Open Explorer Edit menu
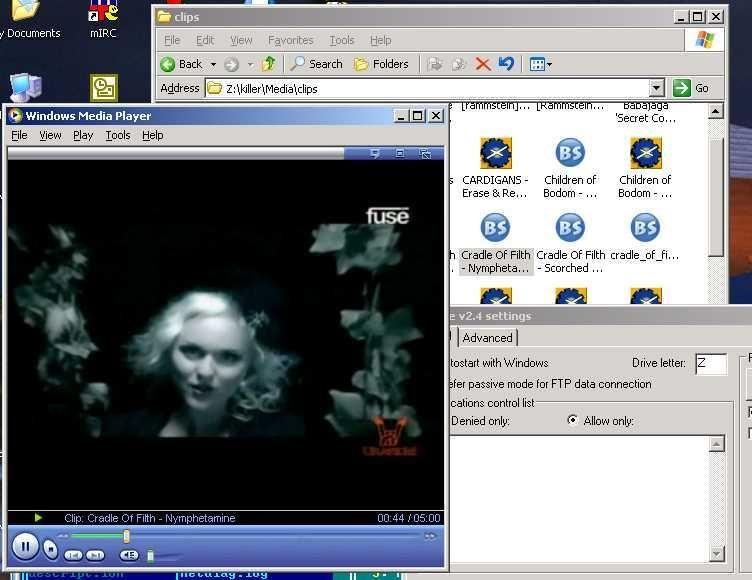Viewport: 752px width, 580px height. [x=205, y=40]
